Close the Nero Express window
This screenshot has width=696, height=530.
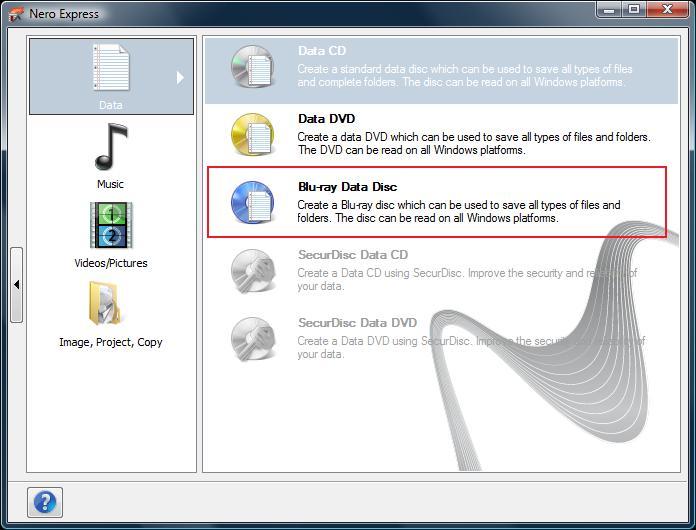667,9
